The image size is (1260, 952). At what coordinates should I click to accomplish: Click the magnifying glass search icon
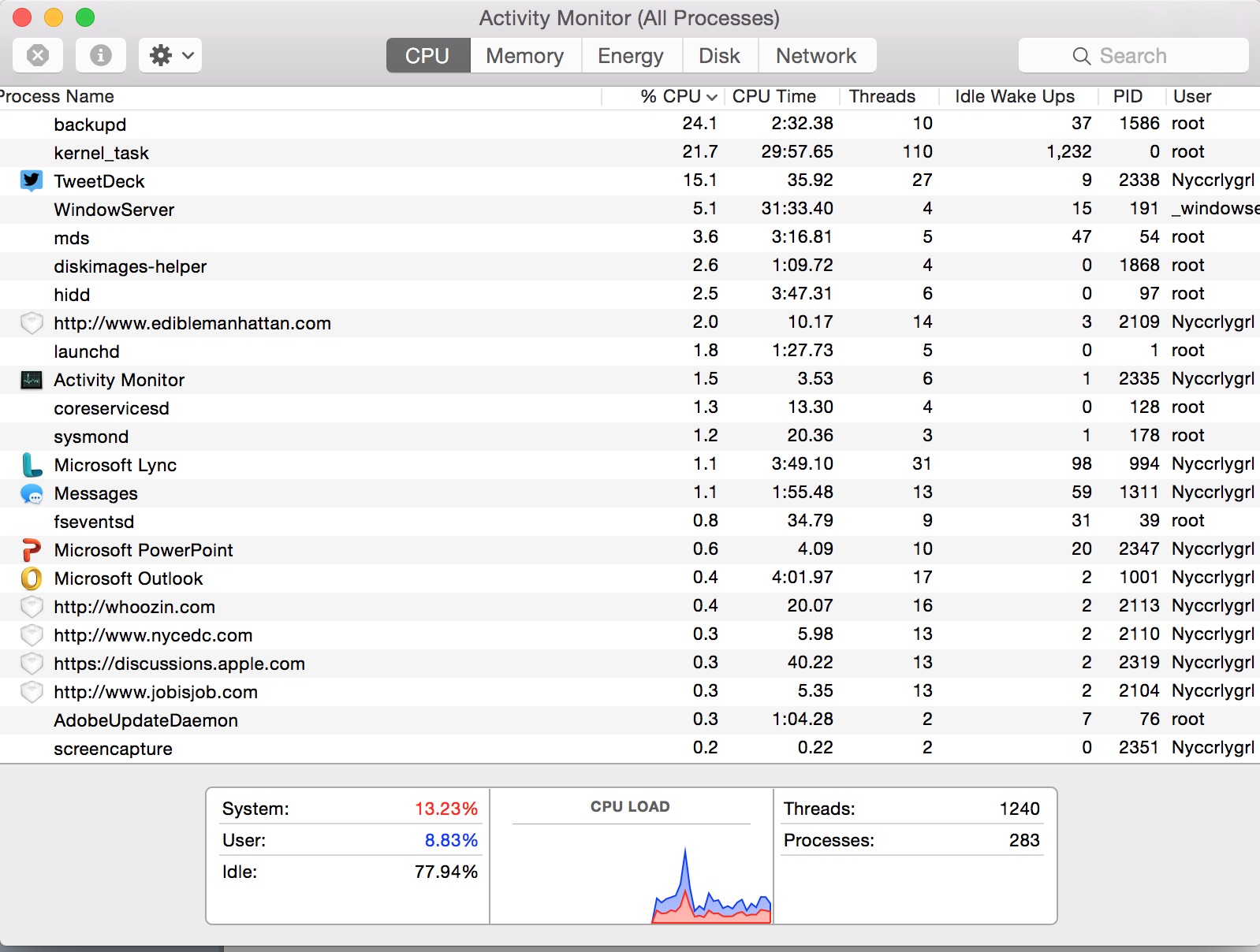coord(1082,56)
